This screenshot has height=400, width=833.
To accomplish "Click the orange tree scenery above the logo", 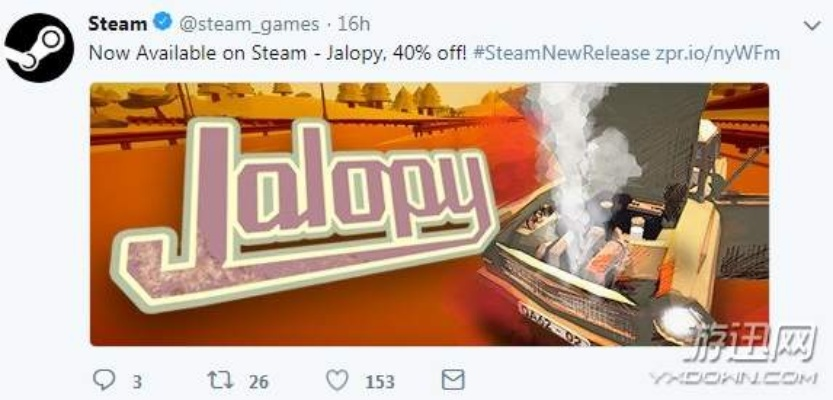I will click(298, 100).
